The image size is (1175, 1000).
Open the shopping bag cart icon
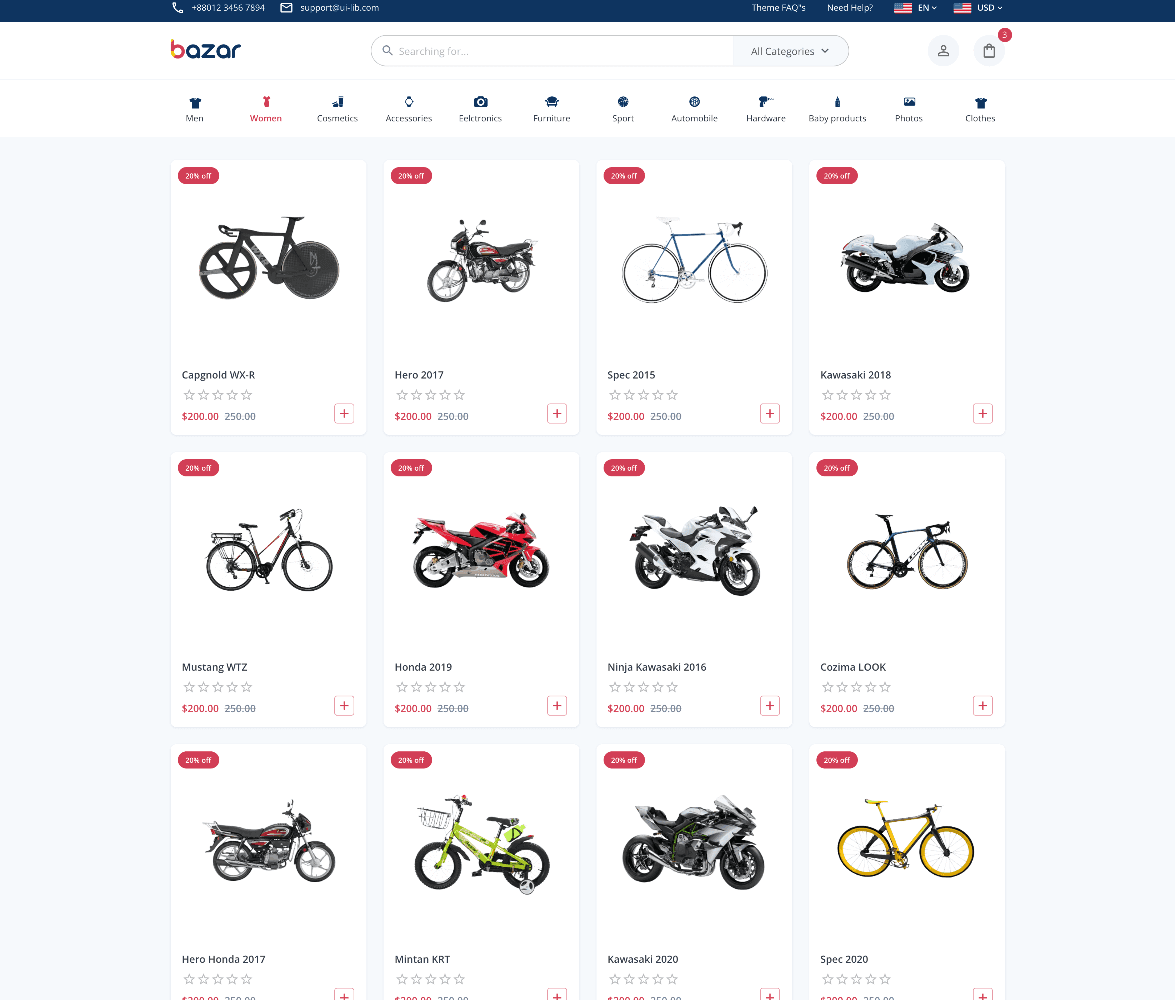click(988, 51)
